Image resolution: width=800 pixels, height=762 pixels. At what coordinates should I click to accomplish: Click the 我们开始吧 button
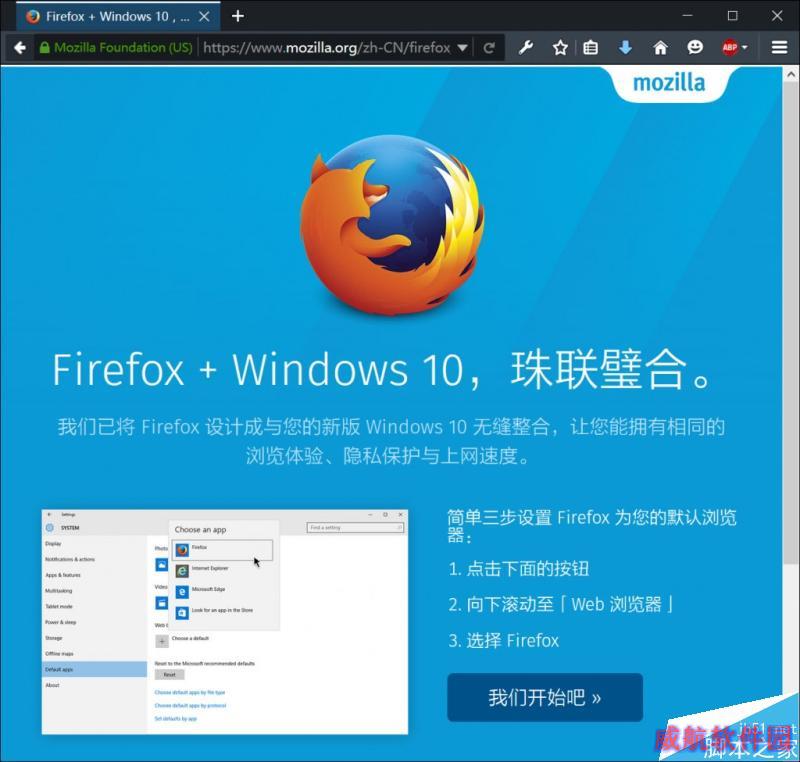(x=545, y=697)
